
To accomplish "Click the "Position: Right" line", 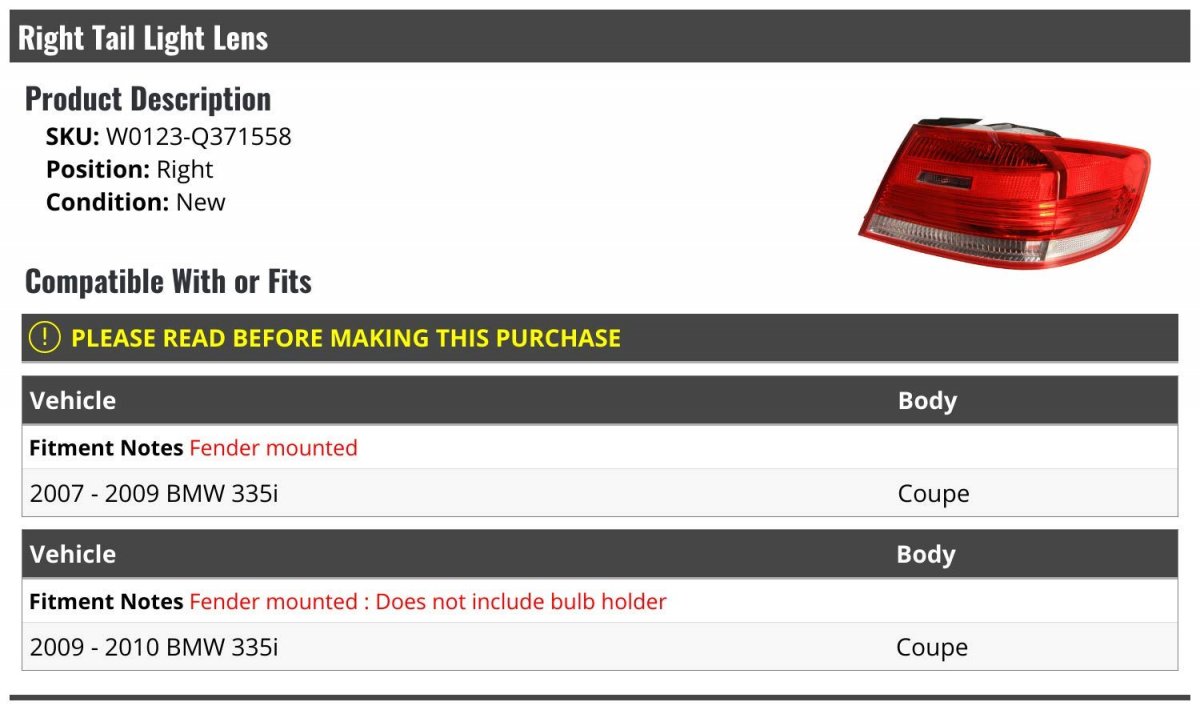I will pyautogui.click(x=129, y=169).
